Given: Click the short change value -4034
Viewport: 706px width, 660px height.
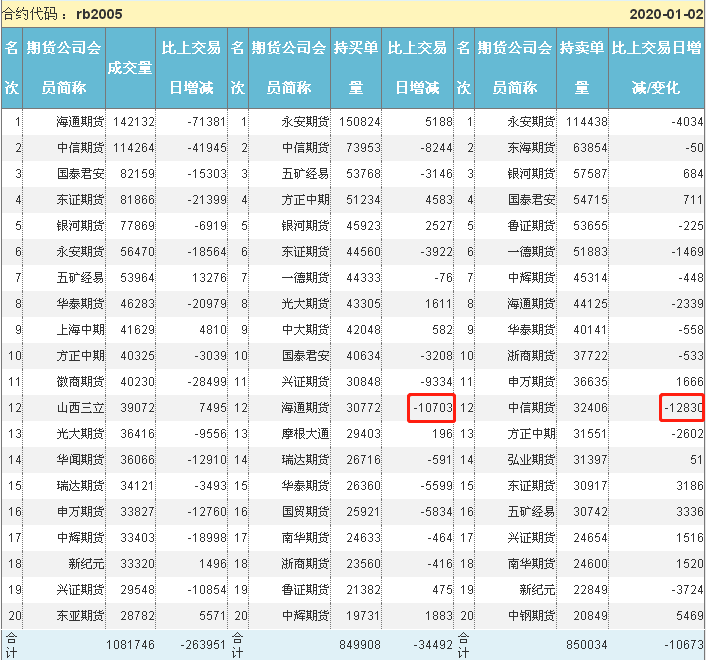Looking at the screenshot, I should pos(687,122).
